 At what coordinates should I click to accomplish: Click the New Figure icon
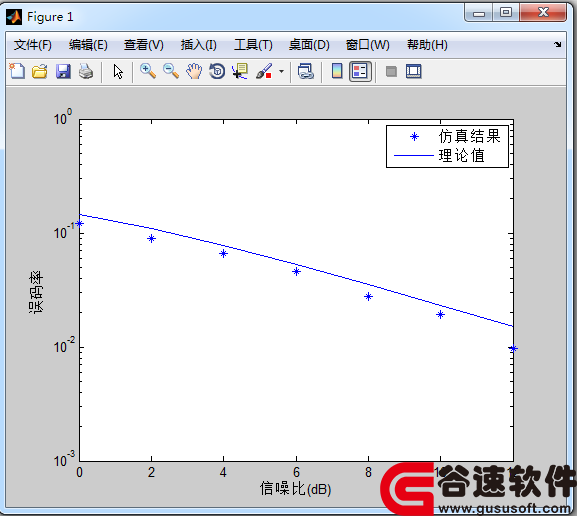pos(17,71)
